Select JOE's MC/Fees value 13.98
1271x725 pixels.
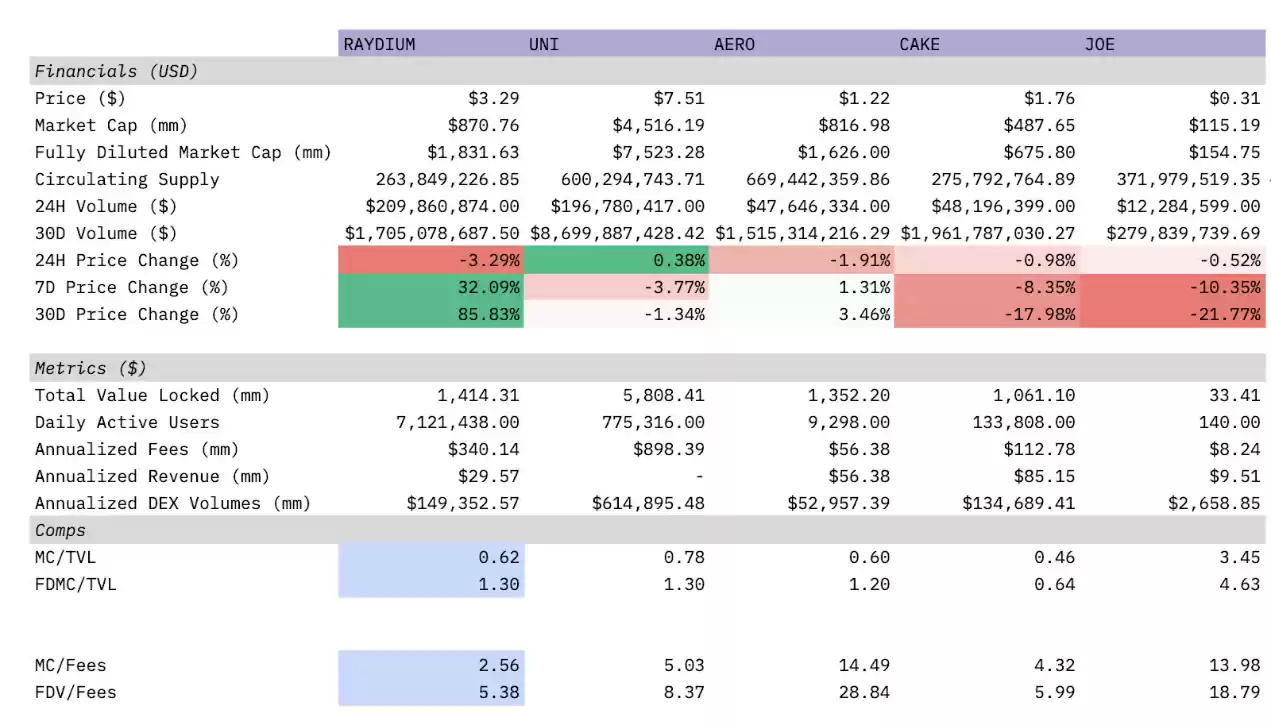click(1239, 665)
